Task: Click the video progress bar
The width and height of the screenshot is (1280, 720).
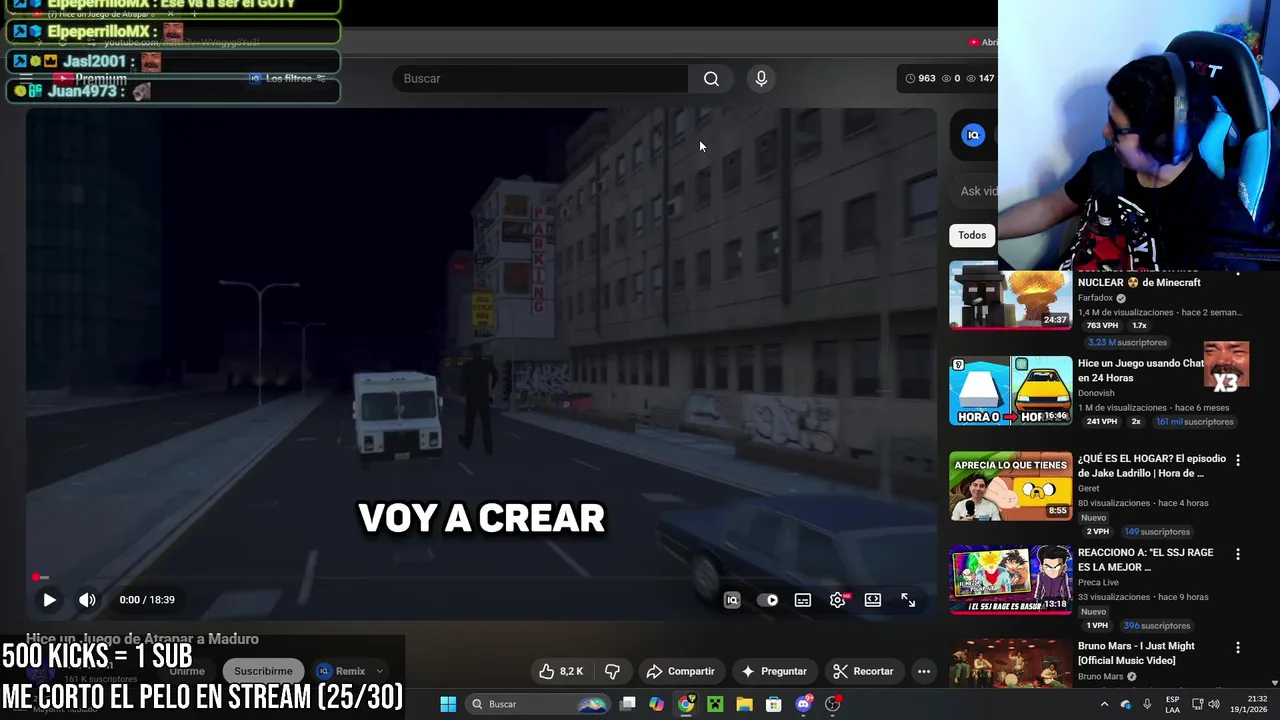Action: (482, 577)
